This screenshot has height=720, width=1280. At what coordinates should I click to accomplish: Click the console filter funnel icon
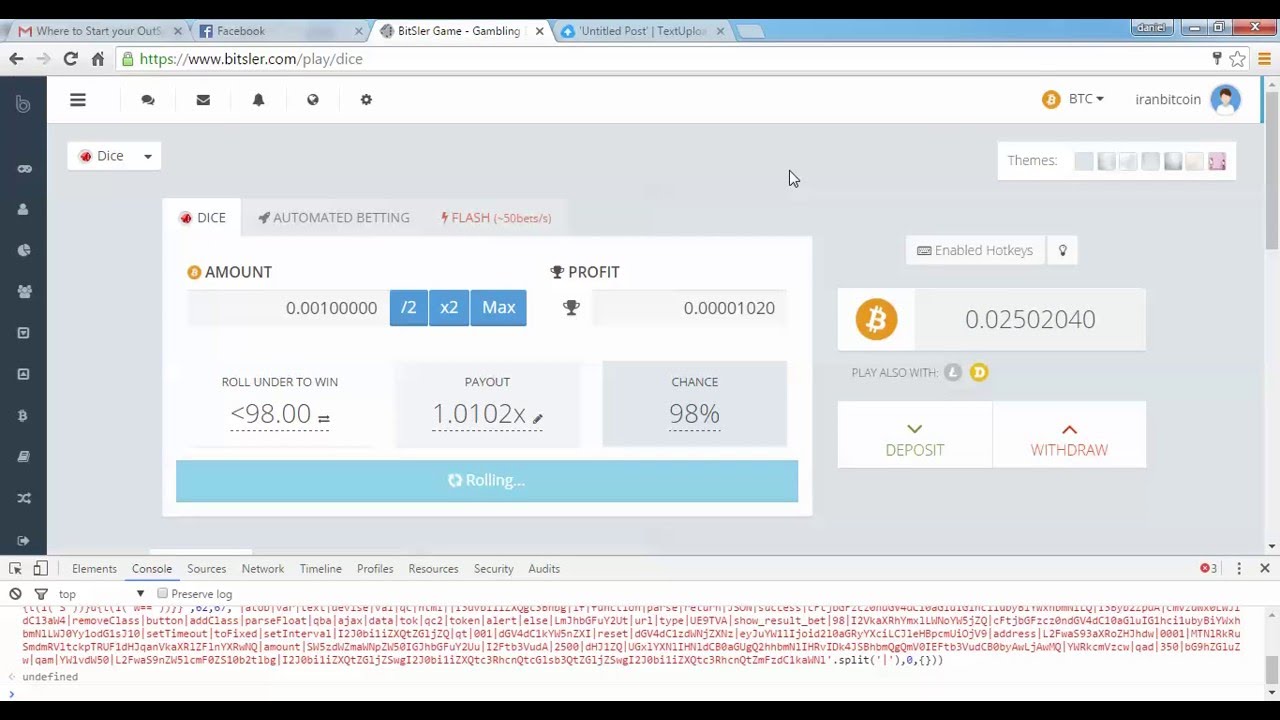point(41,594)
